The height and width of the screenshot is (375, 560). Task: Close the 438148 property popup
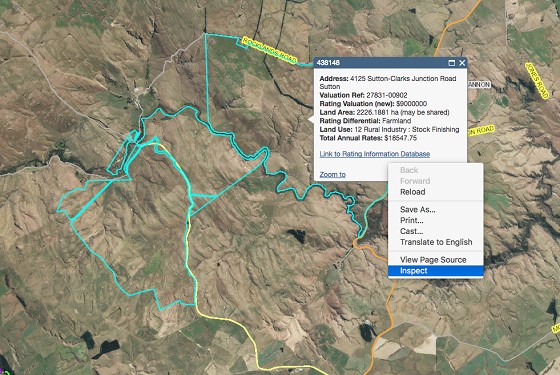point(462,63)
